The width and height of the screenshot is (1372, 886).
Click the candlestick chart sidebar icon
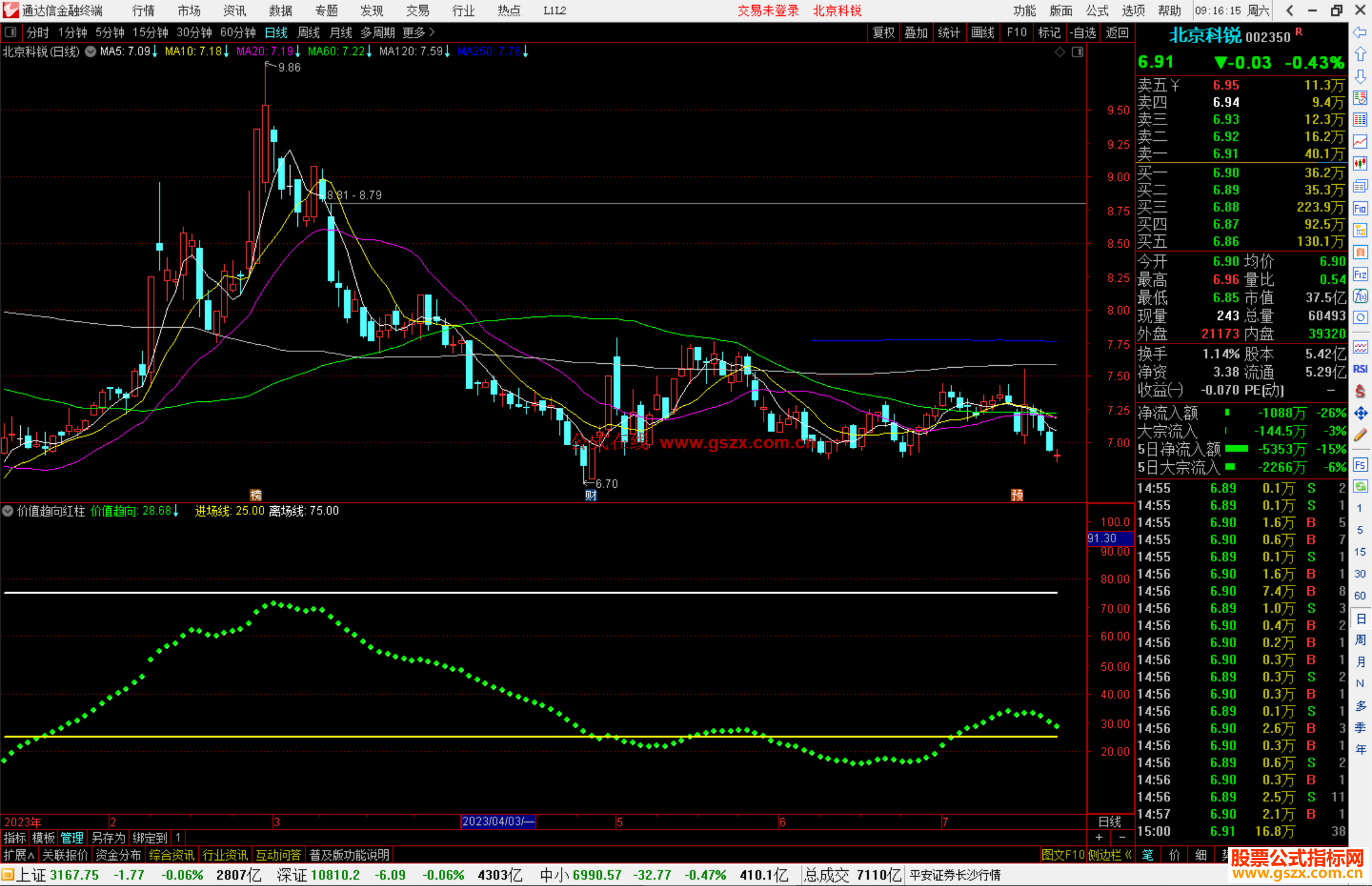click(1360, 163)
